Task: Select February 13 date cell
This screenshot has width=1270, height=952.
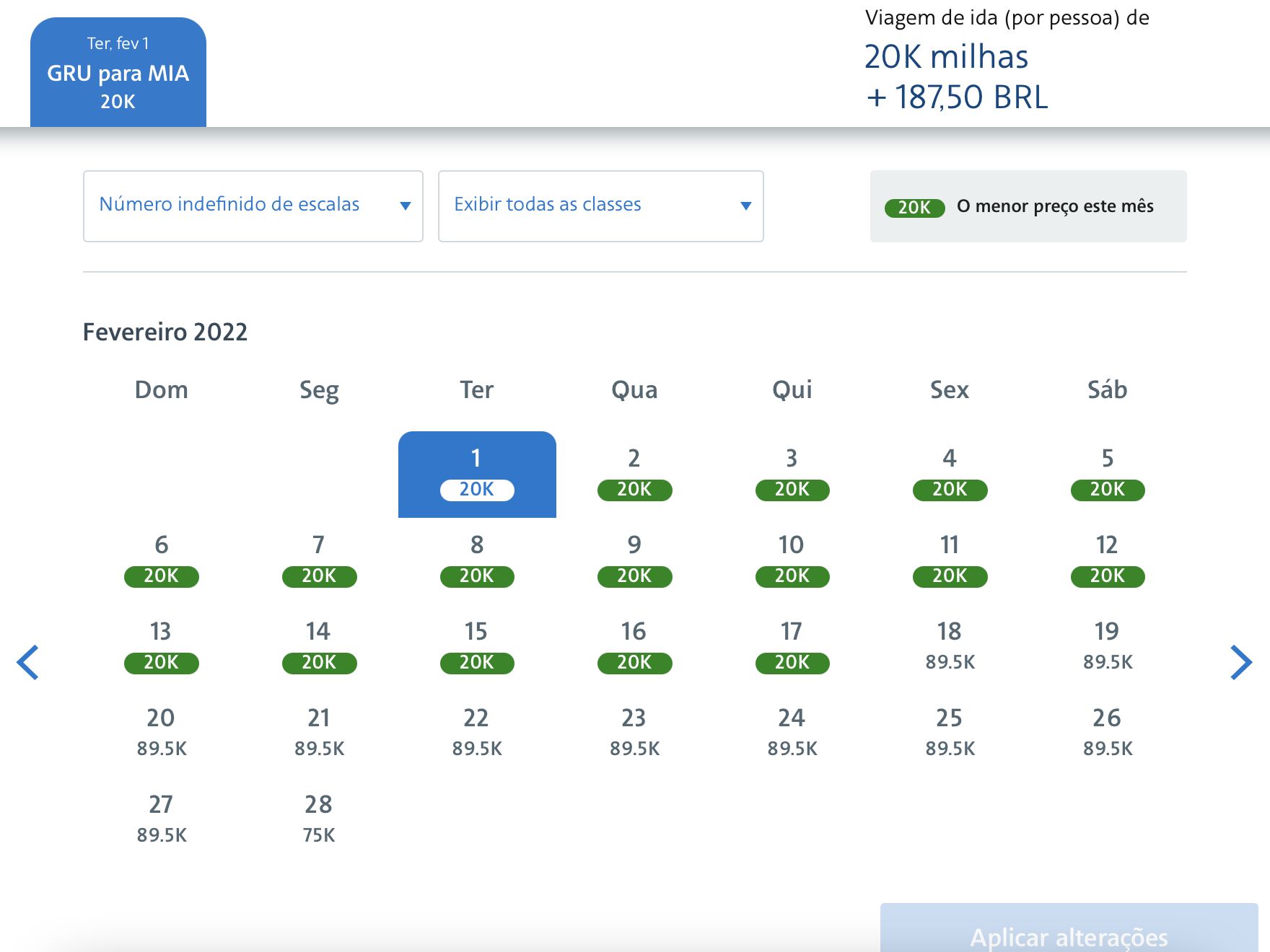Action: (162, 648)
